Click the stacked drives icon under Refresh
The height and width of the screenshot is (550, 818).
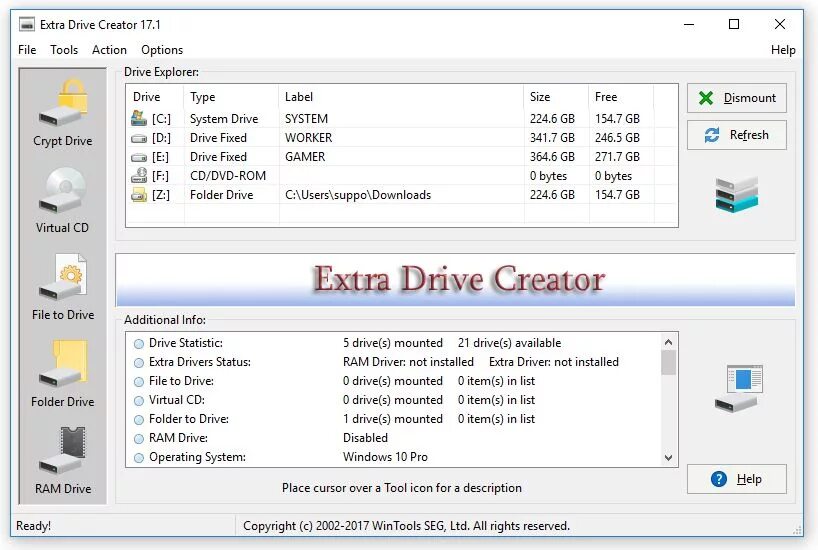pyautogui.click(x=737, y=194)
